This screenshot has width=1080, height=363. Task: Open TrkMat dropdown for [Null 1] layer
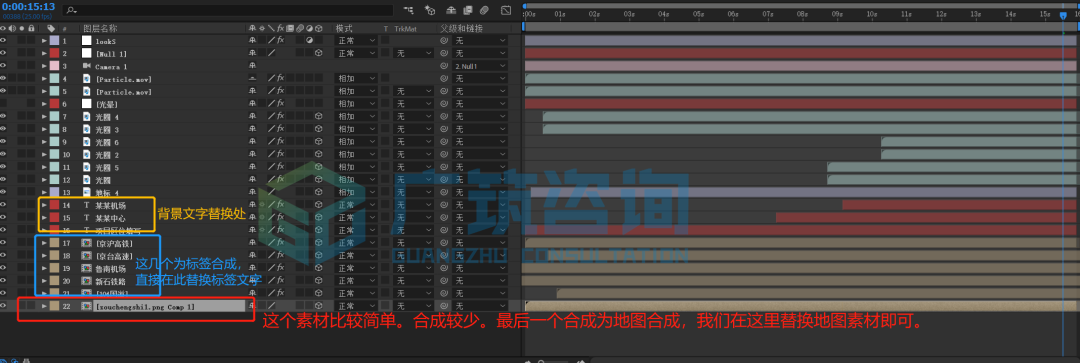pyautogui.click(x=414, y=53)
